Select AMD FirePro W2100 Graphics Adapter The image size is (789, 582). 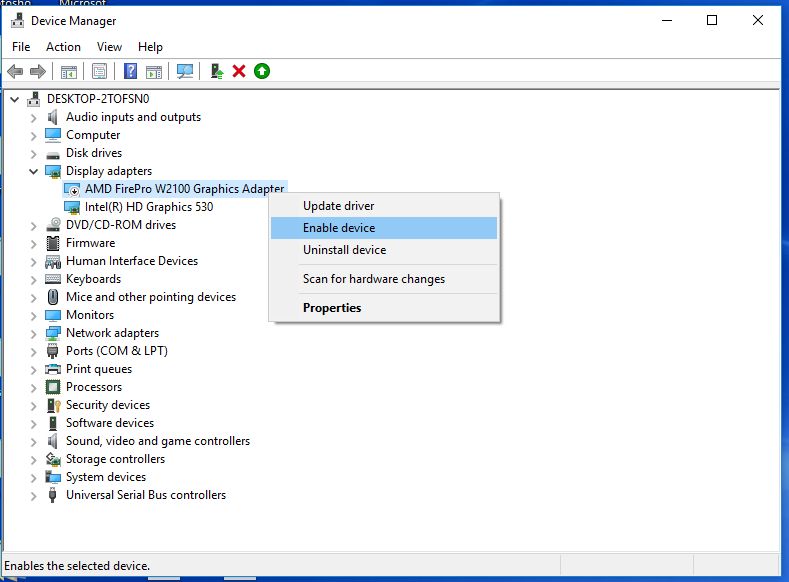pyautogui.click(x=184, y=189)
